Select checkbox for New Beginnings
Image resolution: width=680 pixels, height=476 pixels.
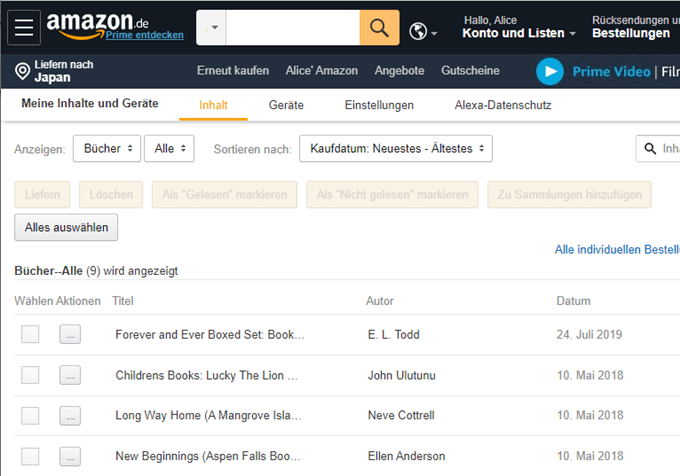30,456
